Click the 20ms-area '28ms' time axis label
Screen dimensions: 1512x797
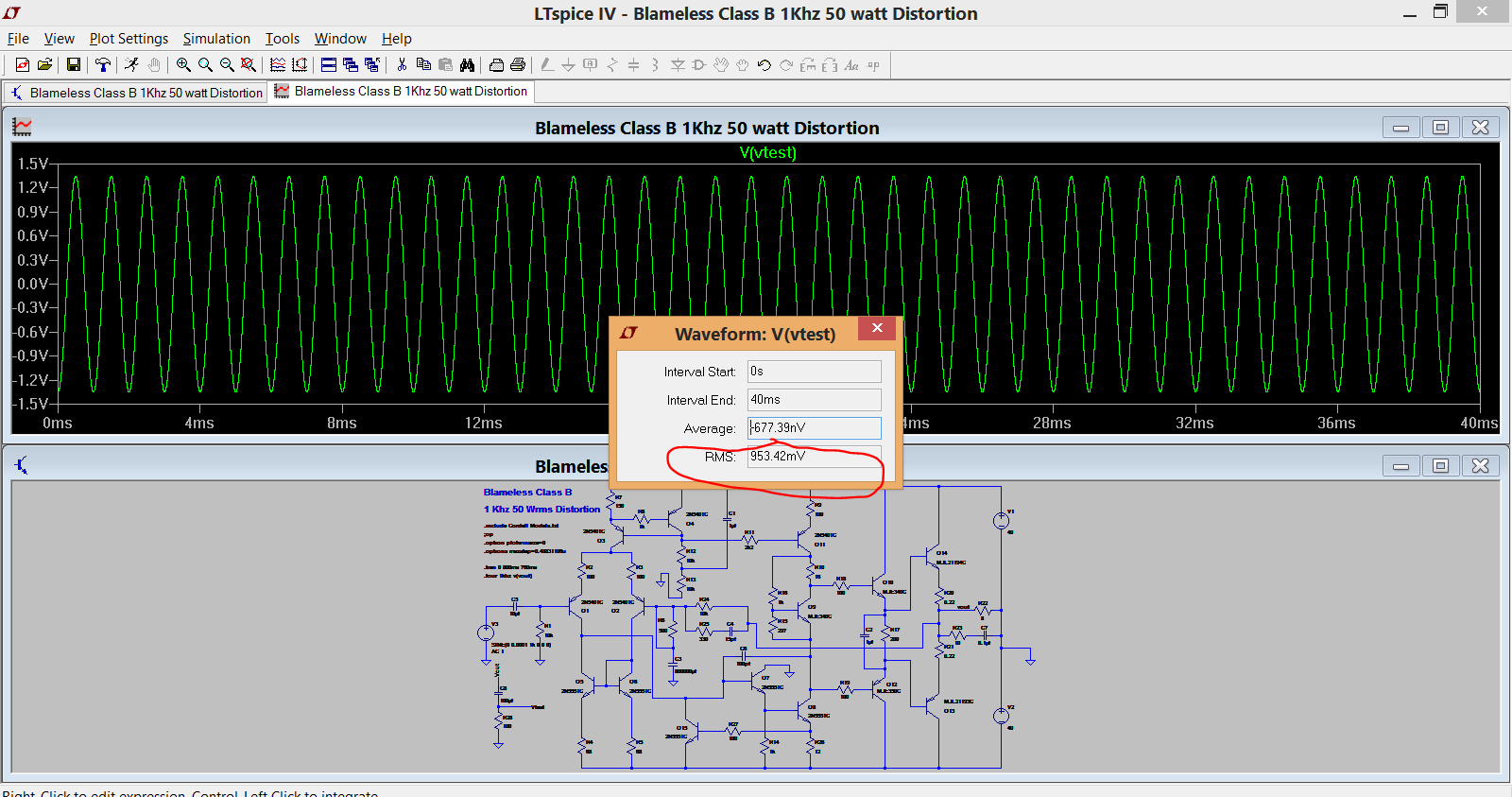pyautogui.click(x=1052, y=423)
